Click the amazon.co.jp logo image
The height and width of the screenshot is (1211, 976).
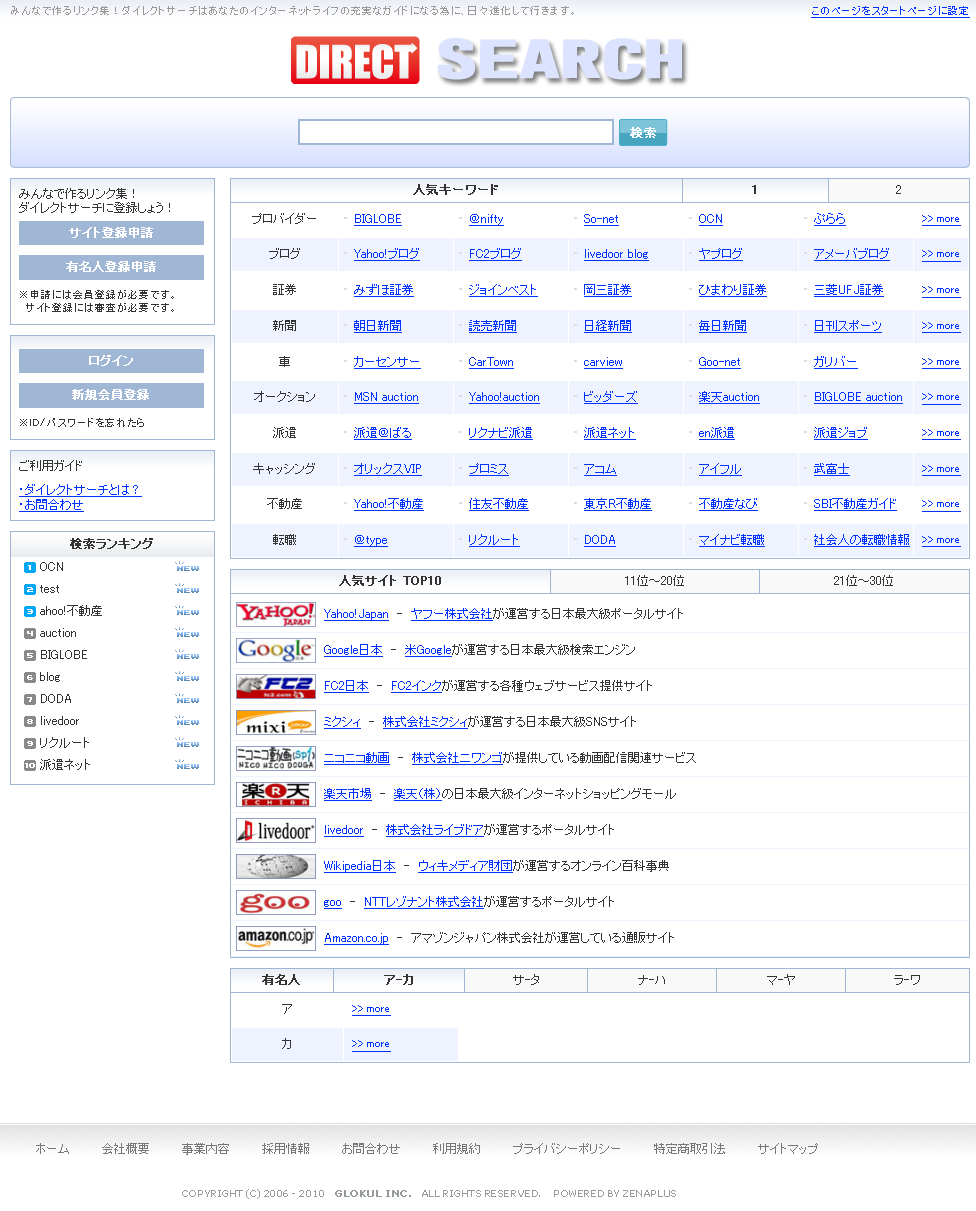(276, 938)
